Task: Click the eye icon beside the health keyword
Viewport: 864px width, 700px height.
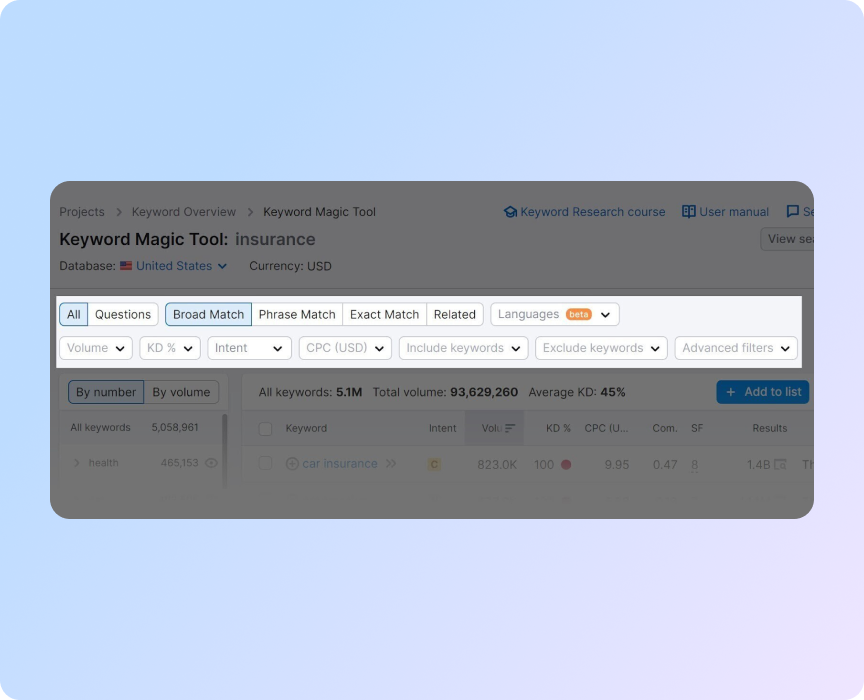Action: (210, 463)
